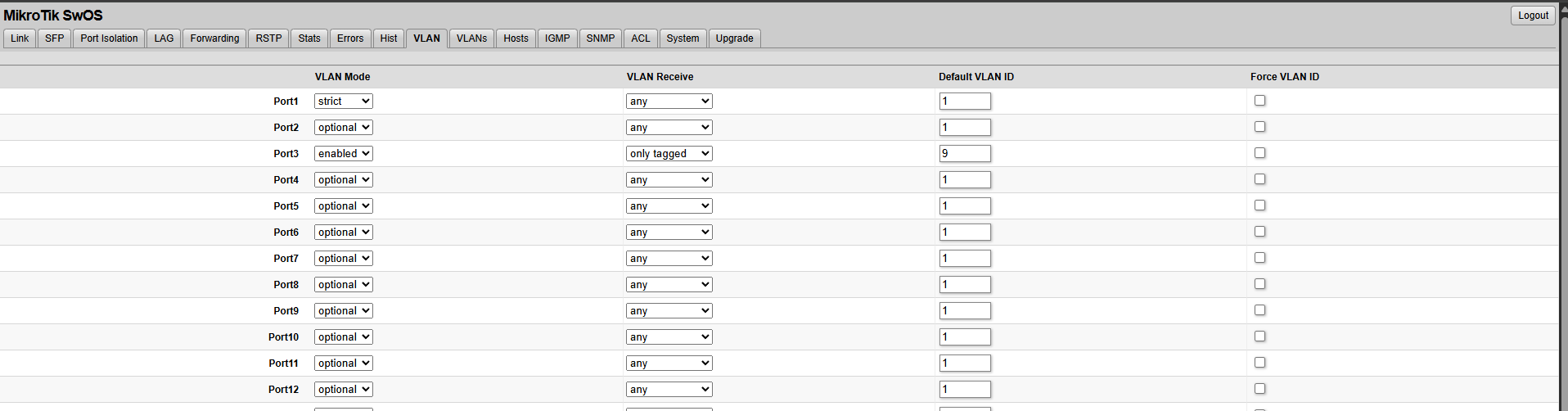1568x411 pixels.
Task: Expand VLAN Receive dropdown for Port9
Action: tap(669, 311)
